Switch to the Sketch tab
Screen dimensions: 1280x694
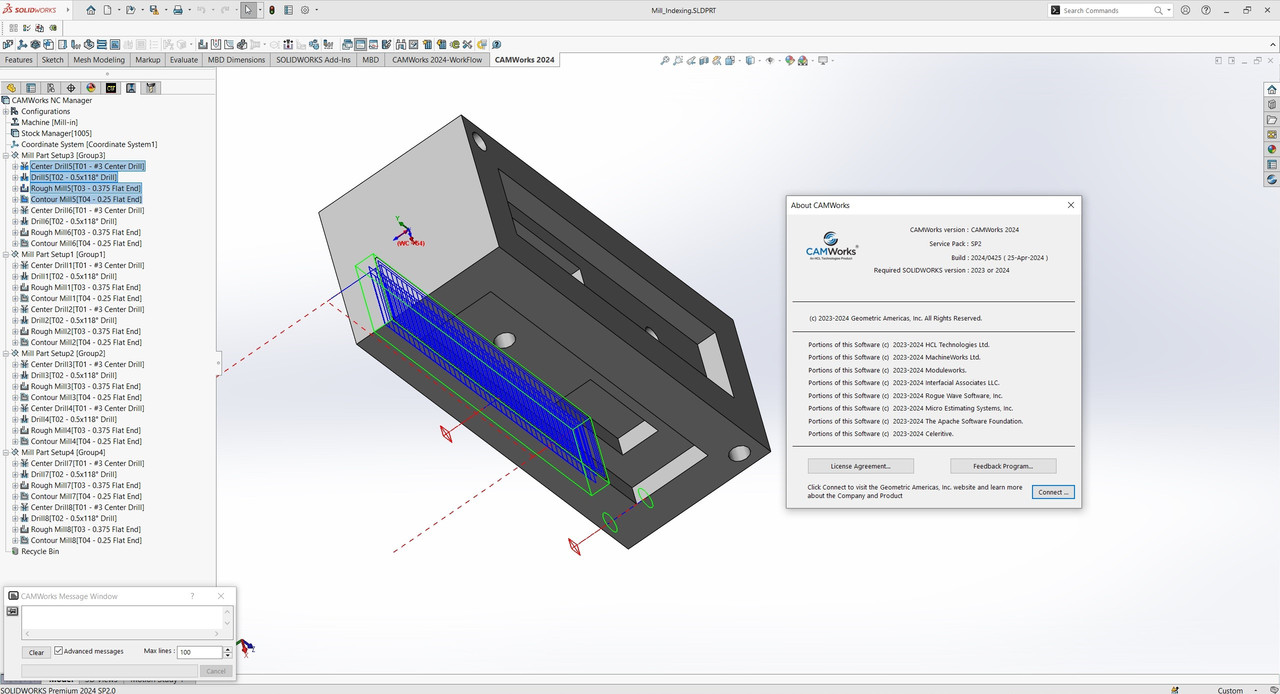click(x=52, y=60)
